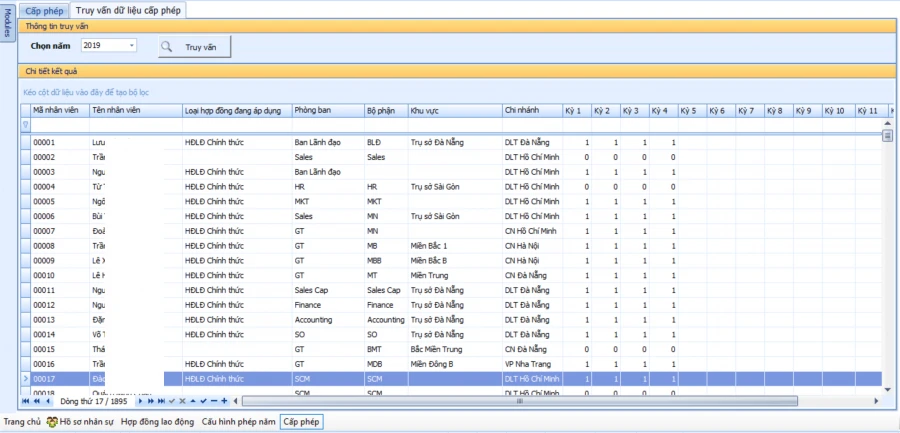Viewport: 900px width, 433px height.
Task: Go to previous page of records
Action: click(x=37, y=401)
